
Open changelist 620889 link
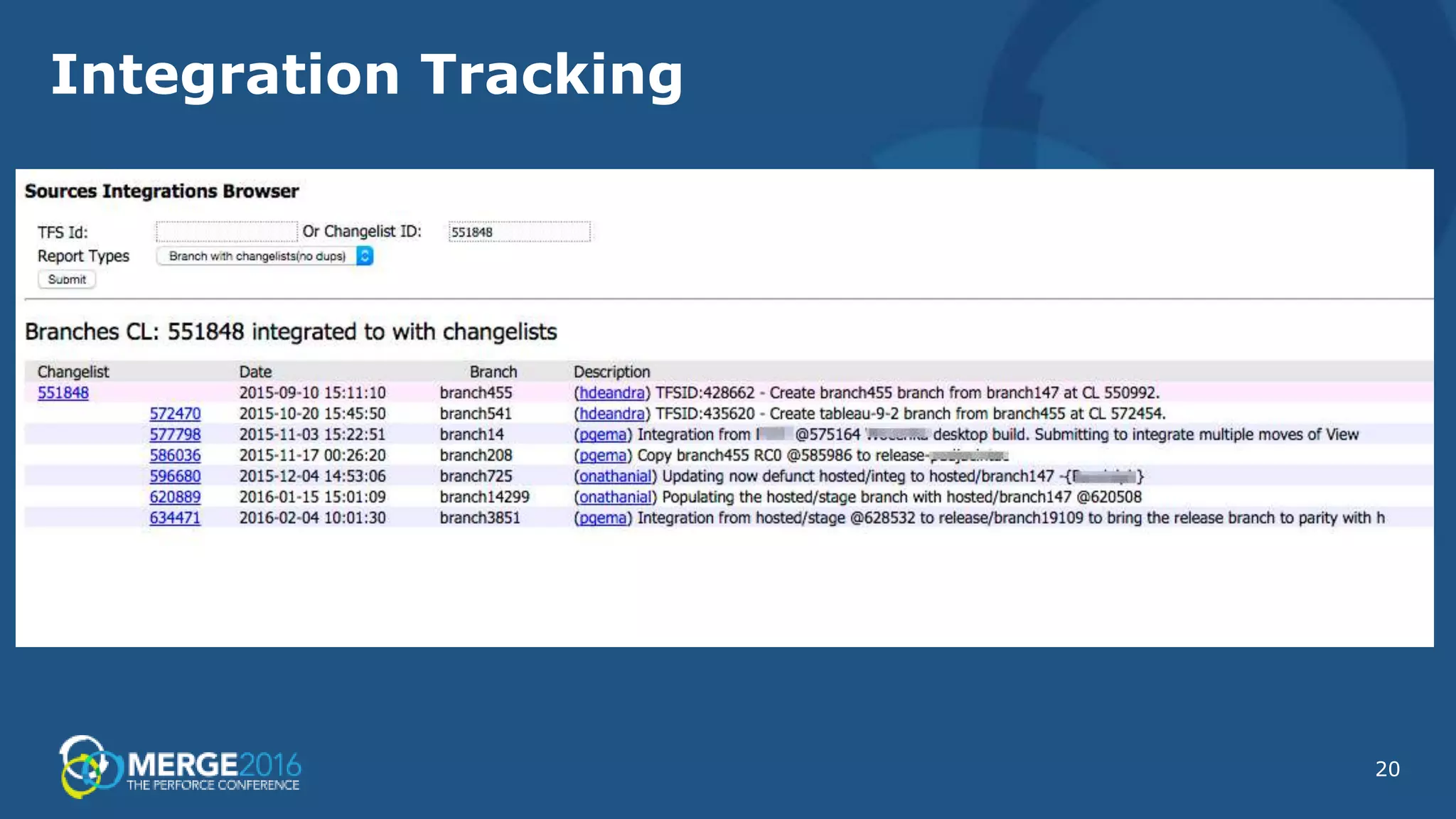click(x=175, y=497)
